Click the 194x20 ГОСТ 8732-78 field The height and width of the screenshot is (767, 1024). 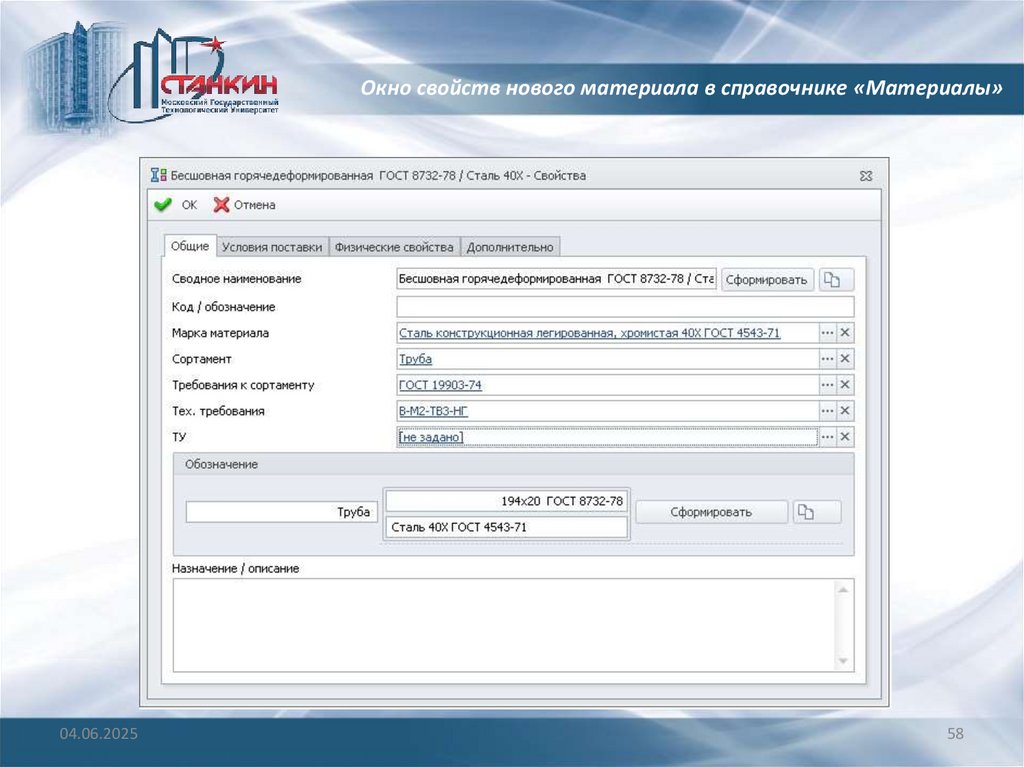click(507, 501)
